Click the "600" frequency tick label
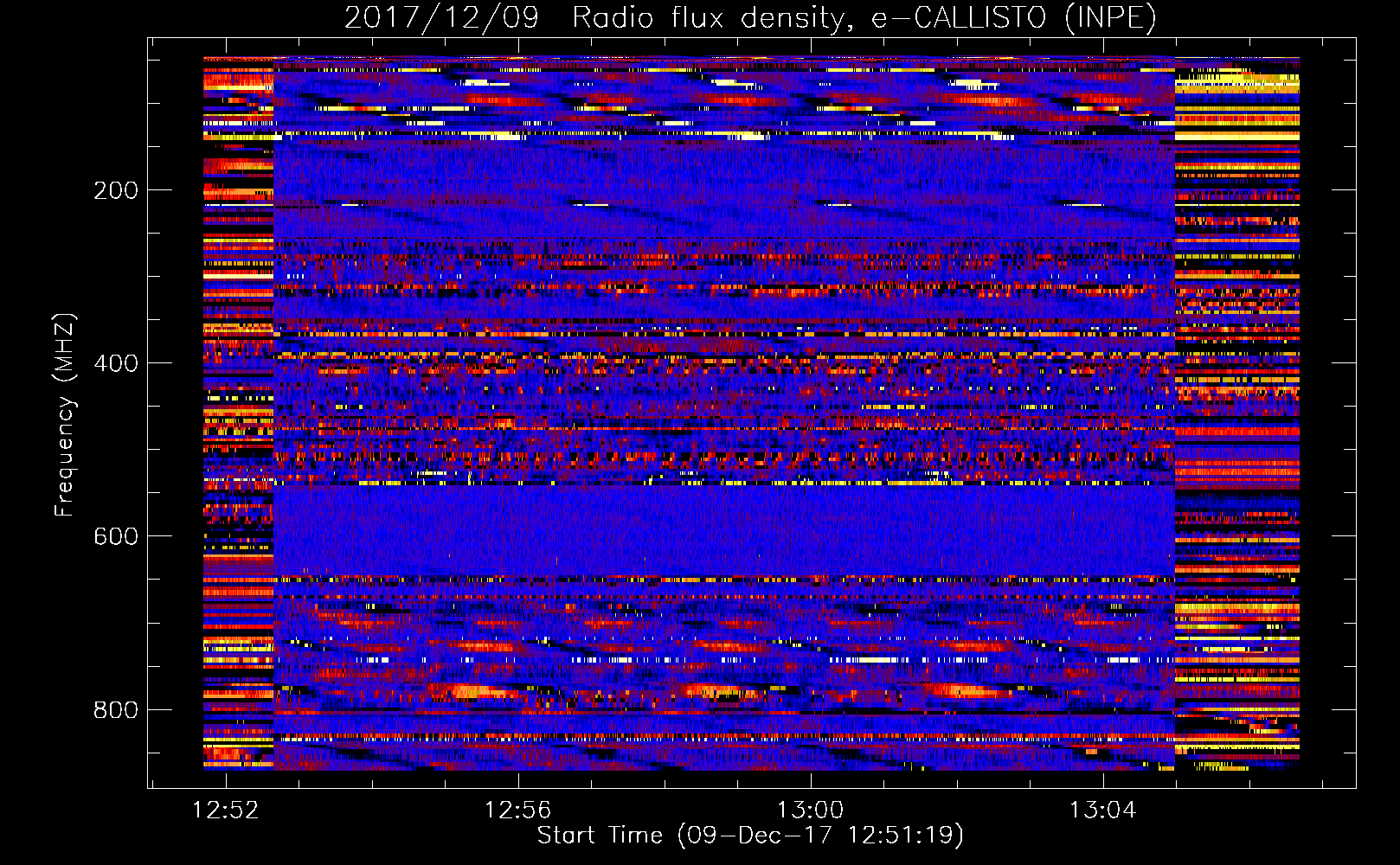The width and height of the screenshot is (1400, 865). coord(115,536)
